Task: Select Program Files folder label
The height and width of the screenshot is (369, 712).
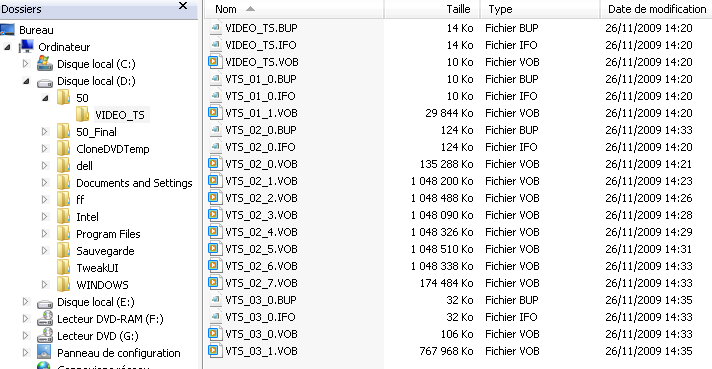Action: pos(108,234)
